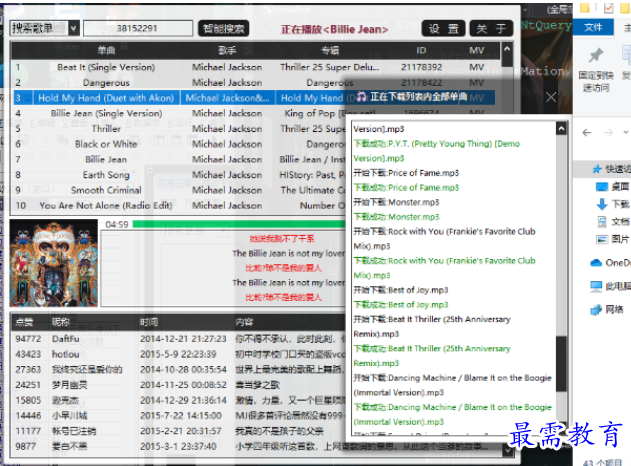Select the Earth Song row
Viewport: 631px width, 466px height.
(x=177, y=175)
